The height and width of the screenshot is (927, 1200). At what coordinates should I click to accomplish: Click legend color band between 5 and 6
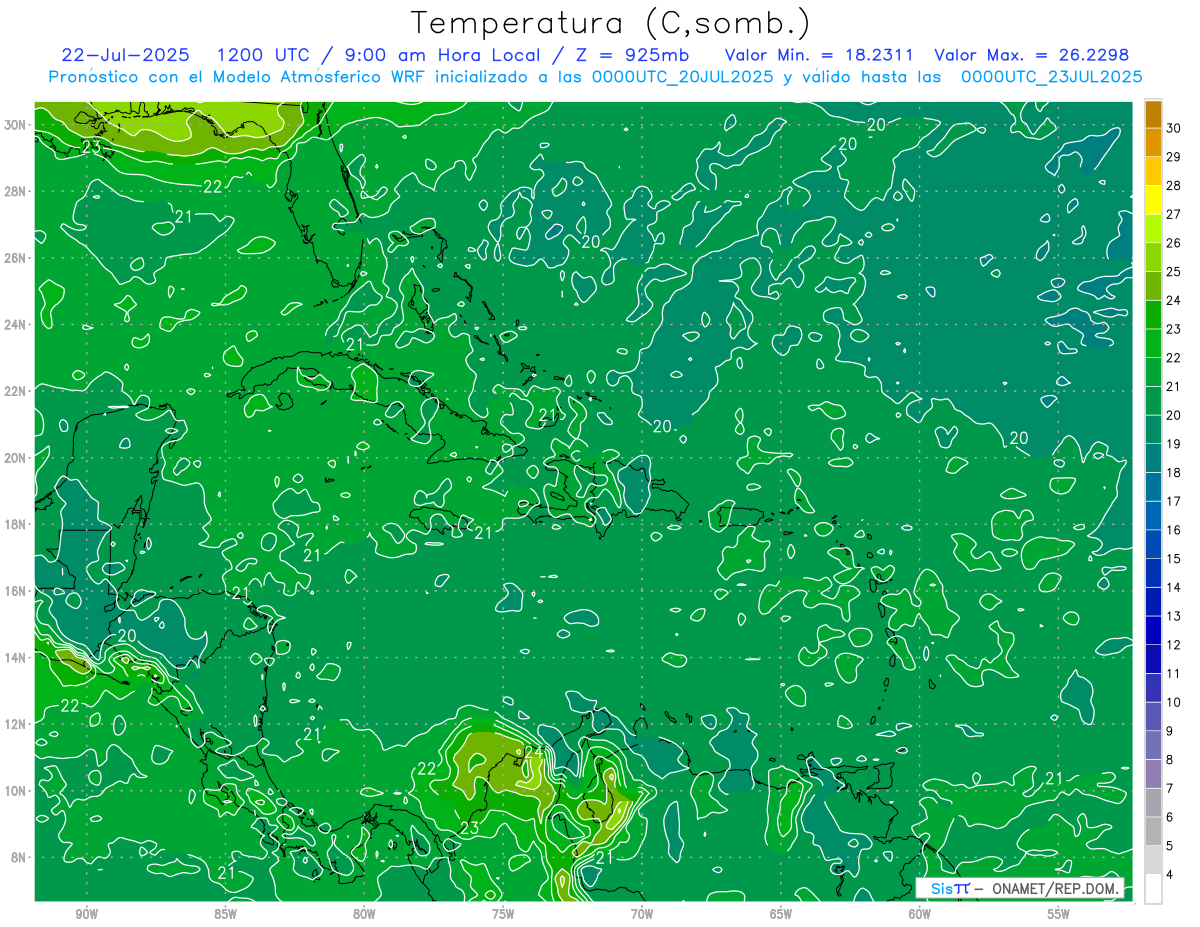tap(1153, 831)
